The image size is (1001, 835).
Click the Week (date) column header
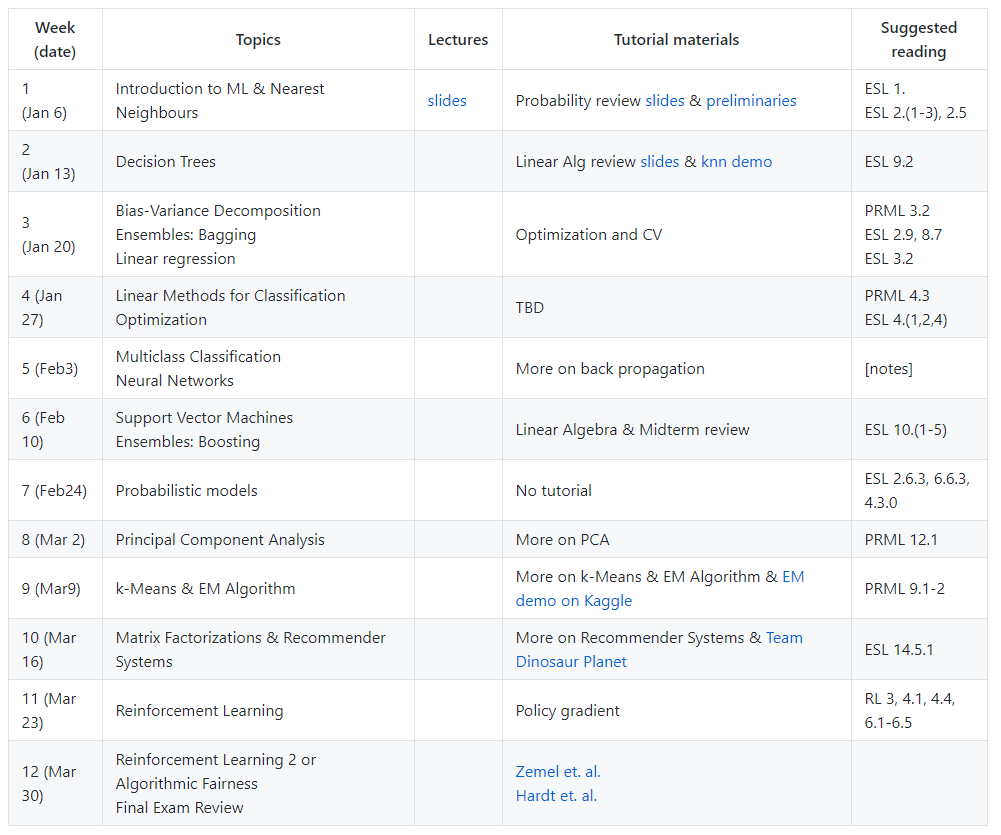pyautogui.click(x=55, y=40)
